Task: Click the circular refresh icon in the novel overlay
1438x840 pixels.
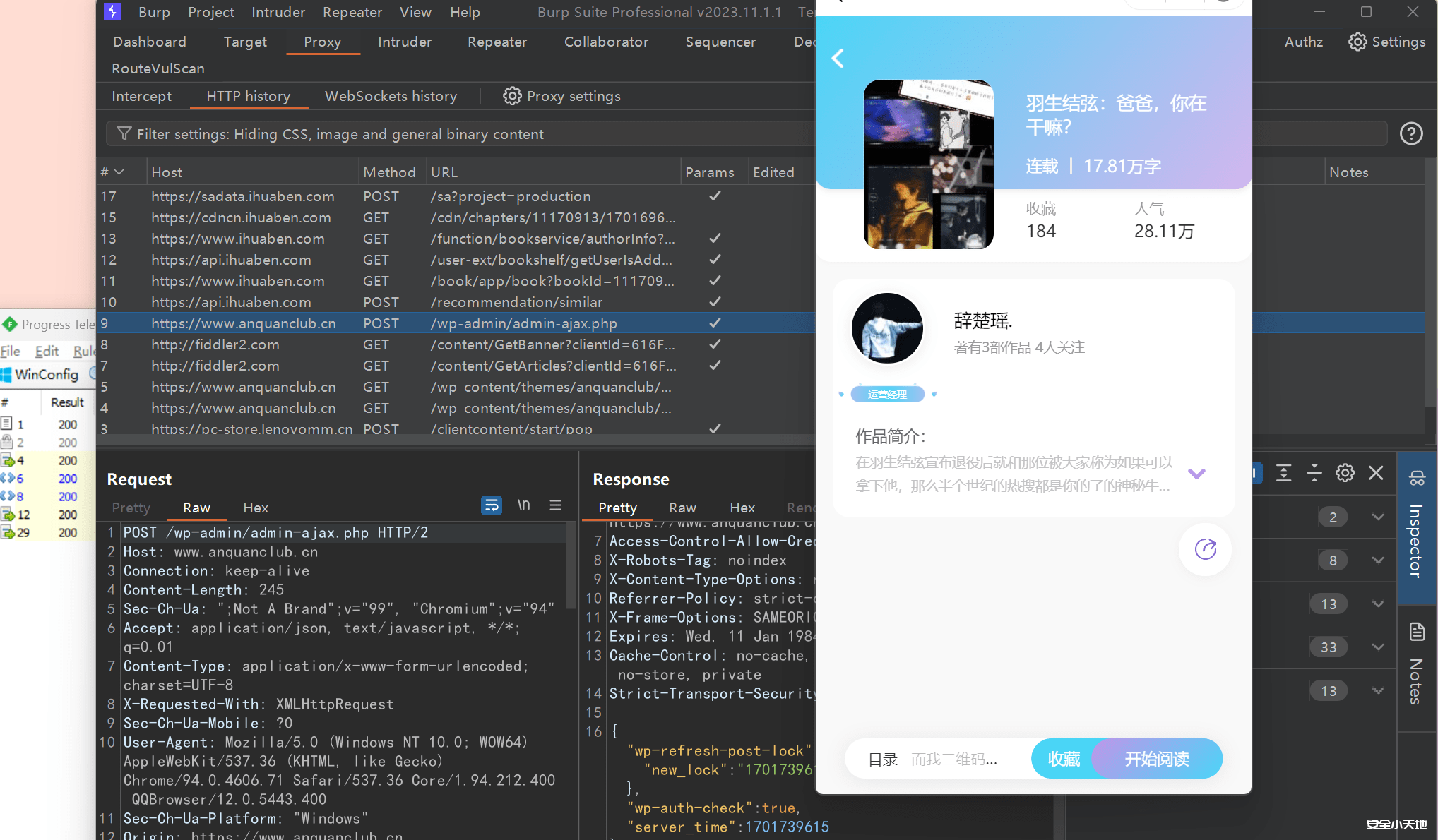Action: click(x=1204, y=549)
